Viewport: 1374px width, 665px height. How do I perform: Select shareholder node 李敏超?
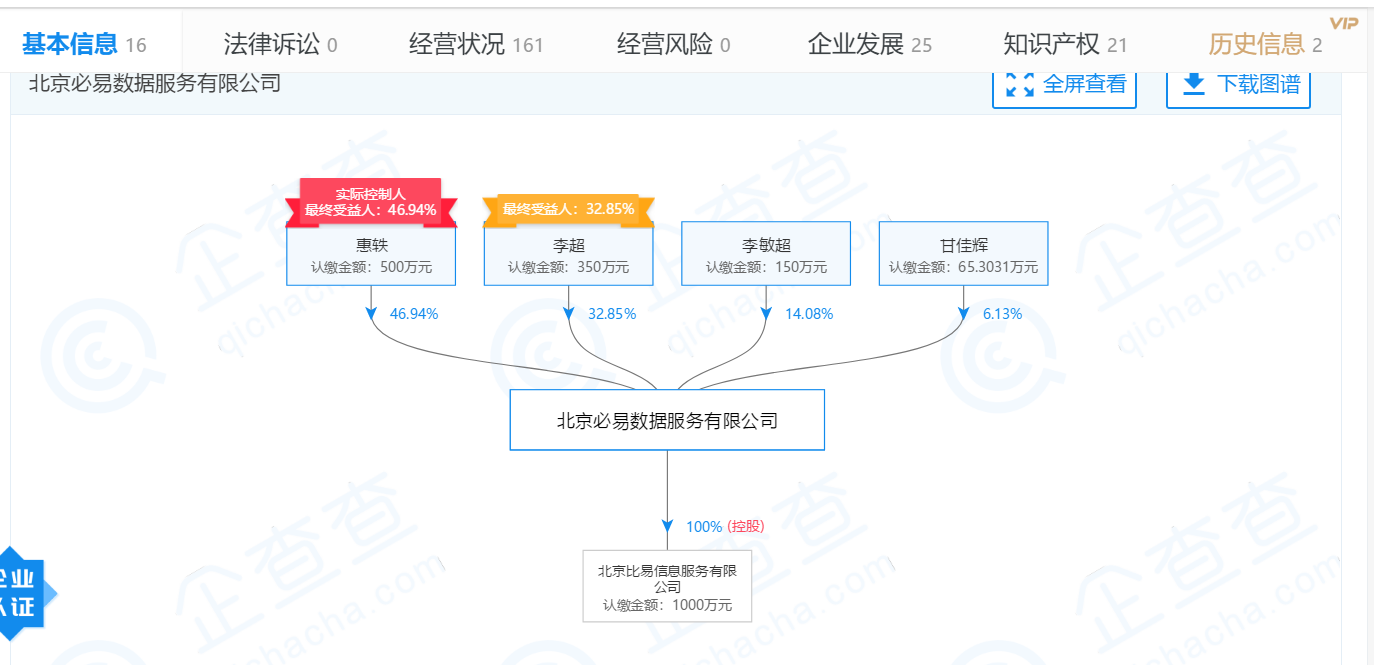(766, 254)
